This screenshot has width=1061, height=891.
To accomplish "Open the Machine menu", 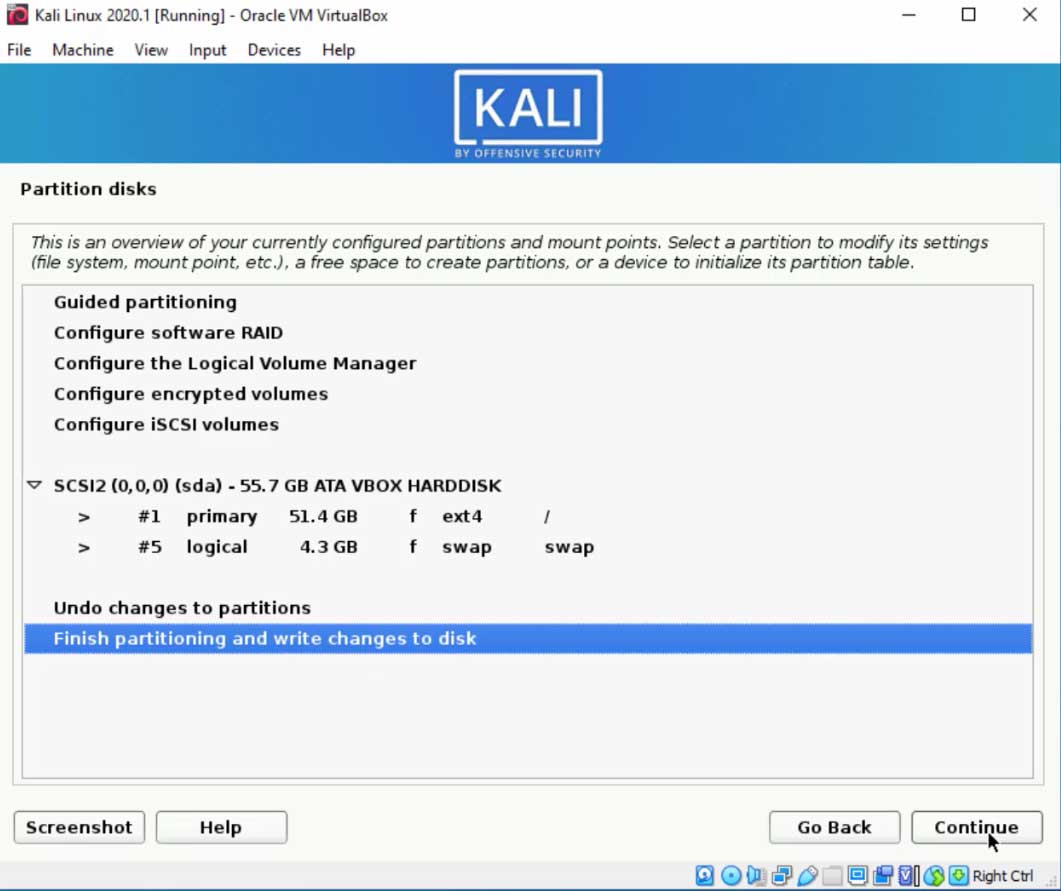I will tap(83, 50).
